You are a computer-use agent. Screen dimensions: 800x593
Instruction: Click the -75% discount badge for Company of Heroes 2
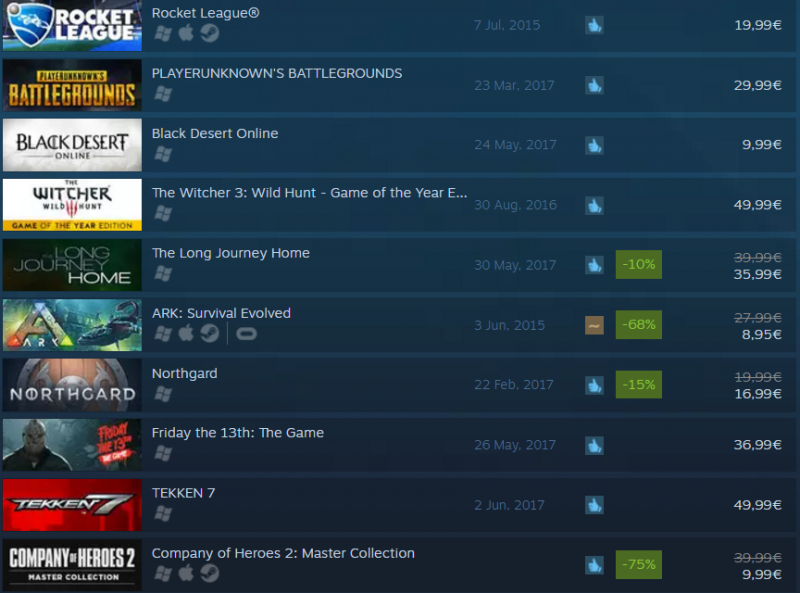639,564
